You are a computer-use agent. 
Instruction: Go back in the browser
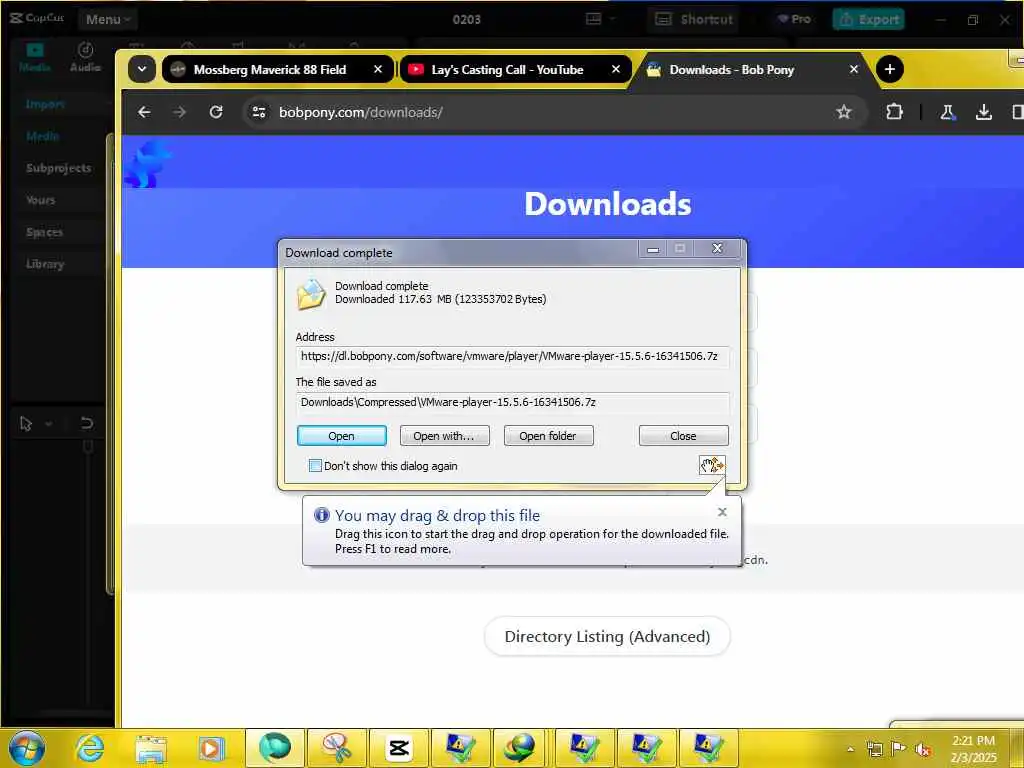(144, 112)
